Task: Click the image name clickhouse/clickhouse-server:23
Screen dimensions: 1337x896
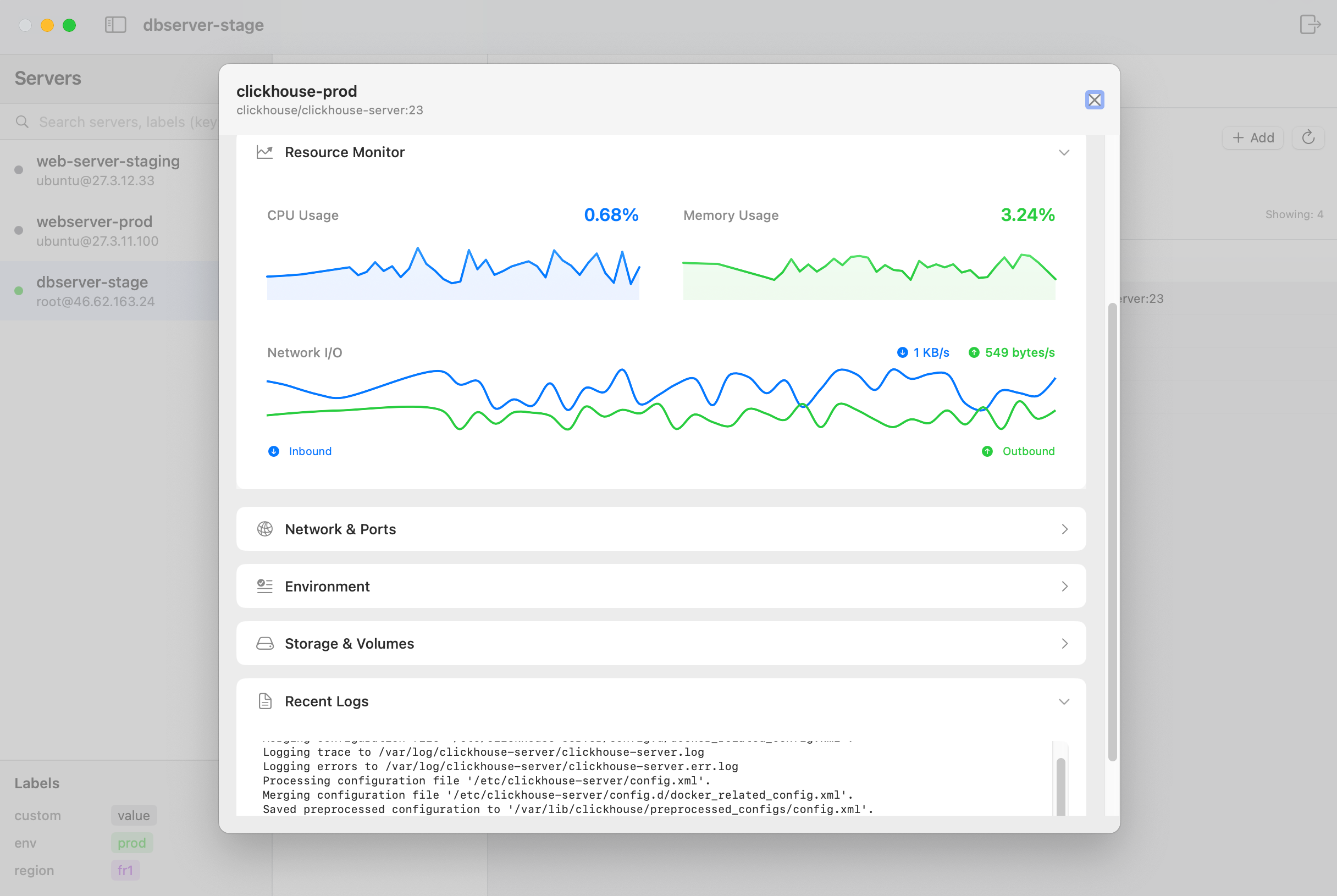Action: [x=330, y=110]
